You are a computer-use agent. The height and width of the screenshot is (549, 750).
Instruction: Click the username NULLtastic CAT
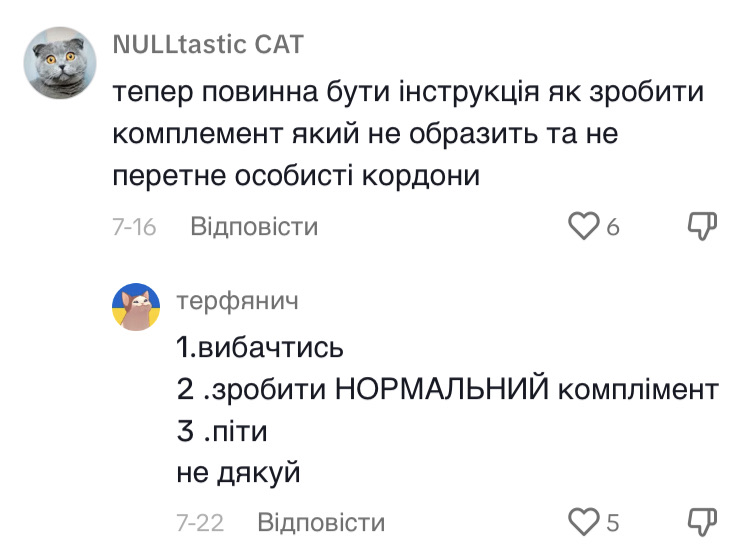[x=208, y=45]
